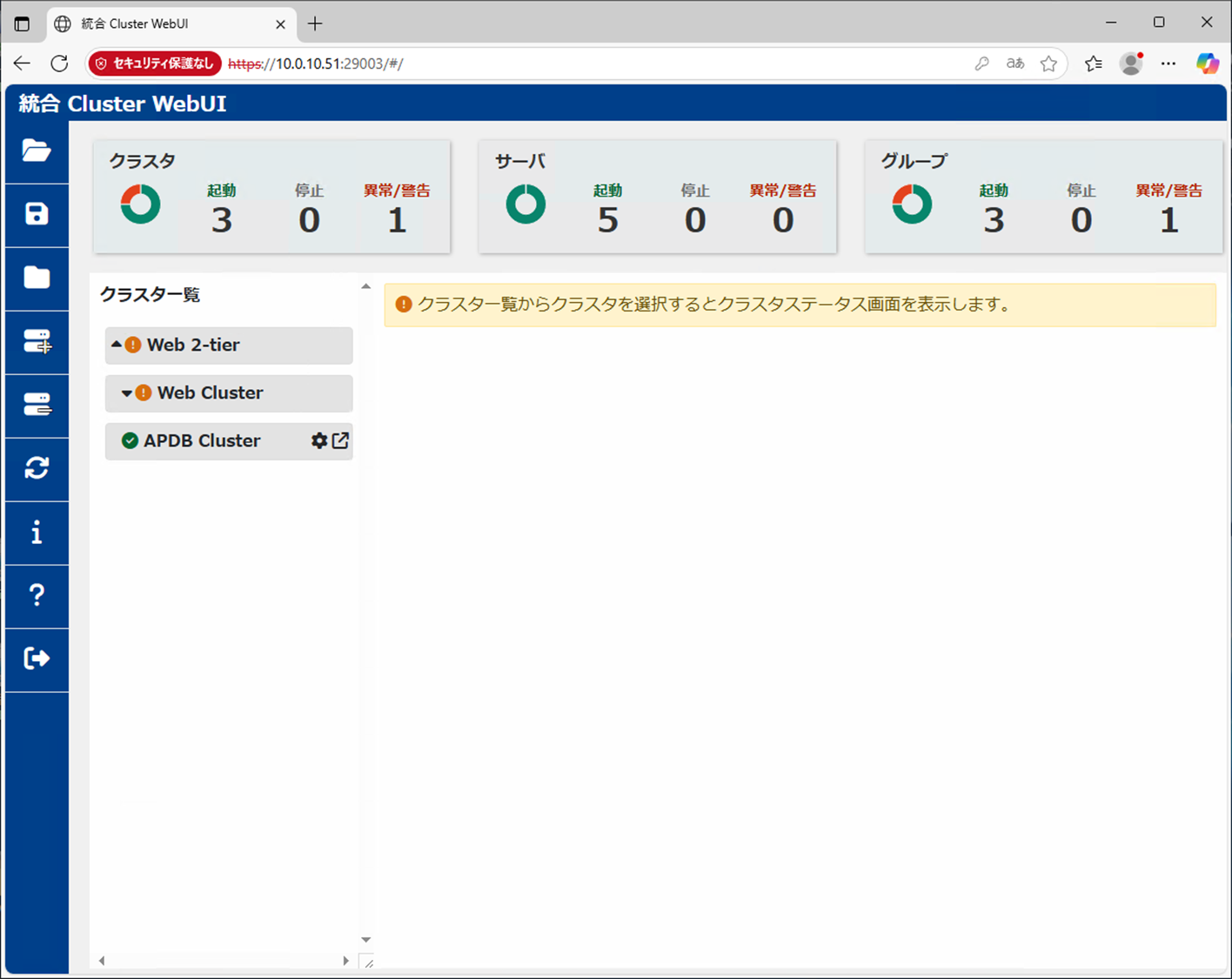Close the 統合 Cluster WebUI tab
This screenshot has width=1232, height=979.
coord(280,24)
